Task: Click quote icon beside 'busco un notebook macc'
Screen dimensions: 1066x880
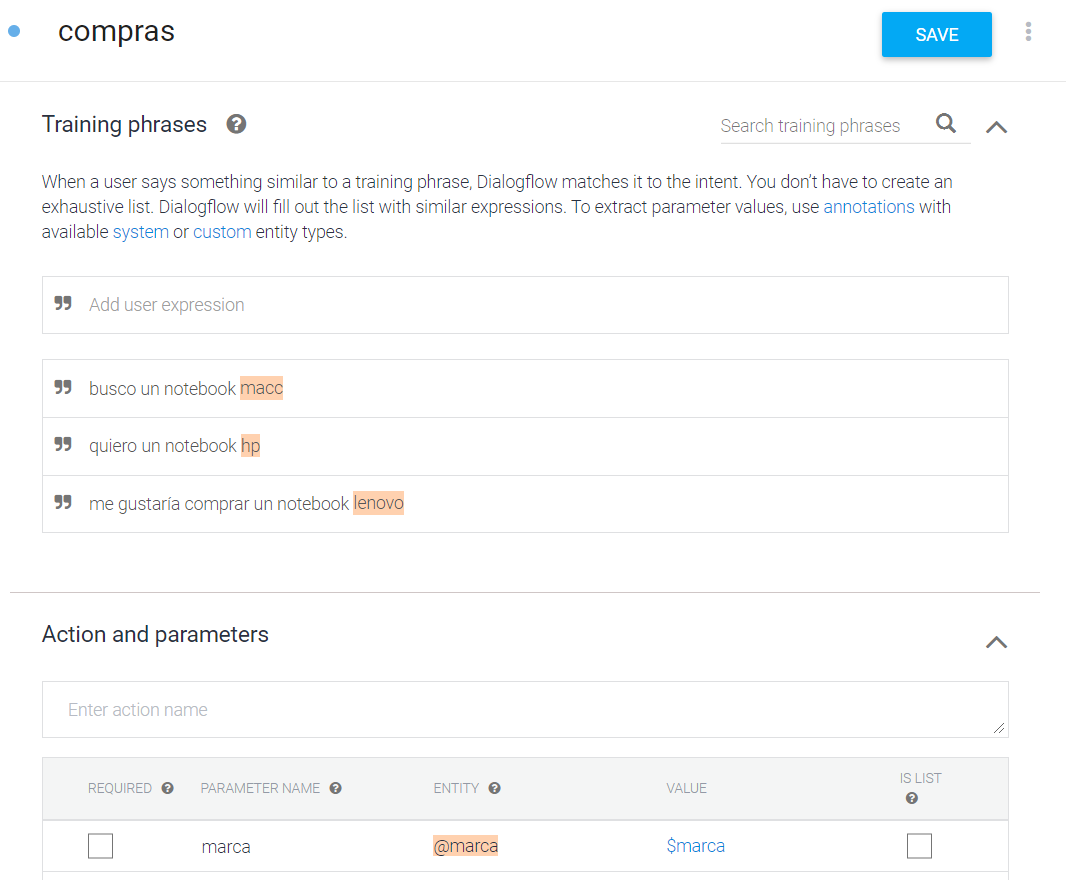Action: coord(63,388)
